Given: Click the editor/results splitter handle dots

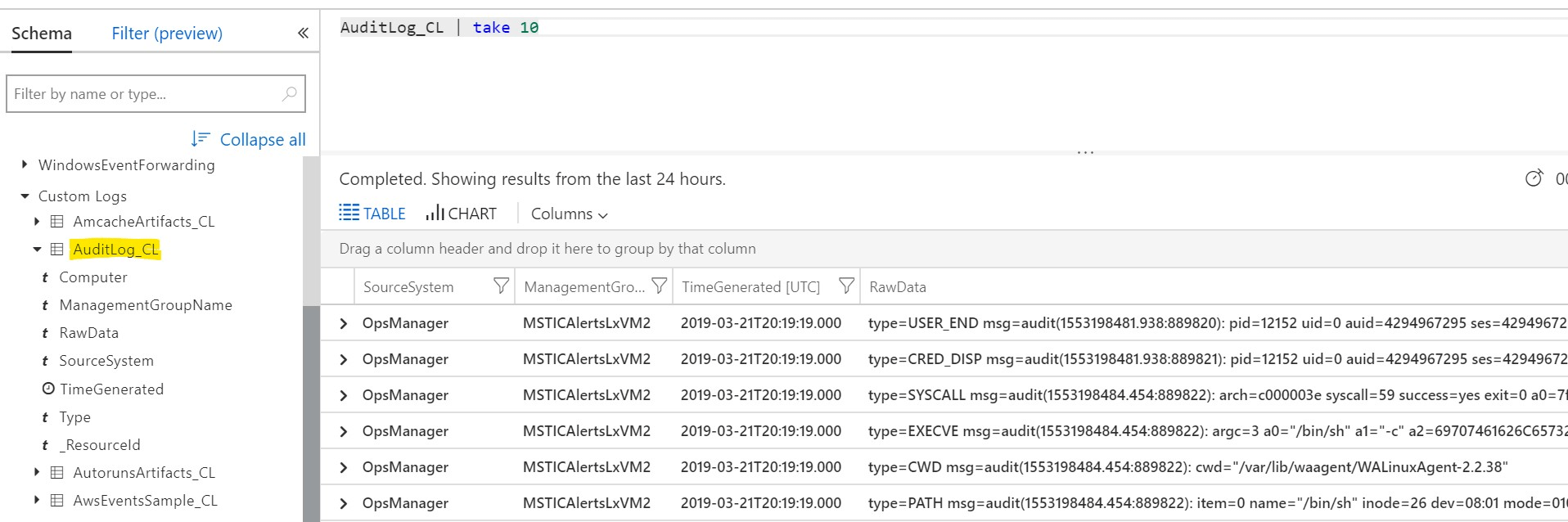Looking at the screenshot, I should (x=1085, y=152).
